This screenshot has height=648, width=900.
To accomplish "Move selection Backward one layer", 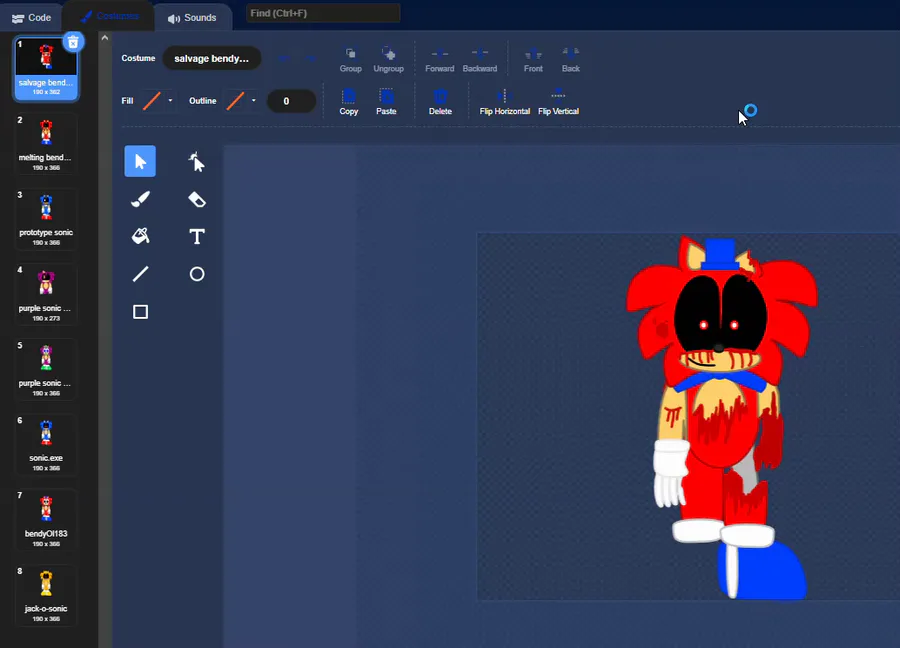I will click(x=480, y=60).
